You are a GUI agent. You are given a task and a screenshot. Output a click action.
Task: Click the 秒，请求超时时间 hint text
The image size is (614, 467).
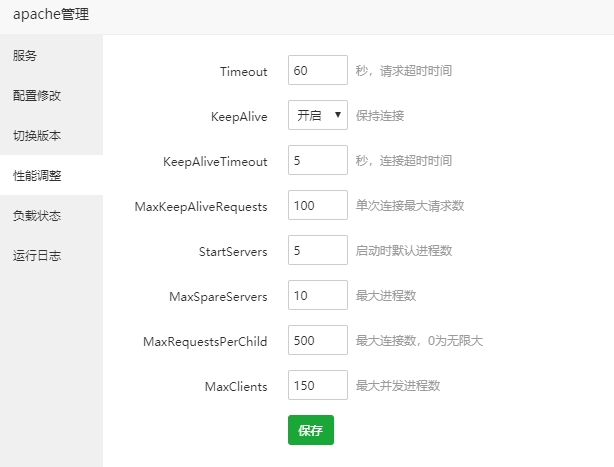click(404, 71)
